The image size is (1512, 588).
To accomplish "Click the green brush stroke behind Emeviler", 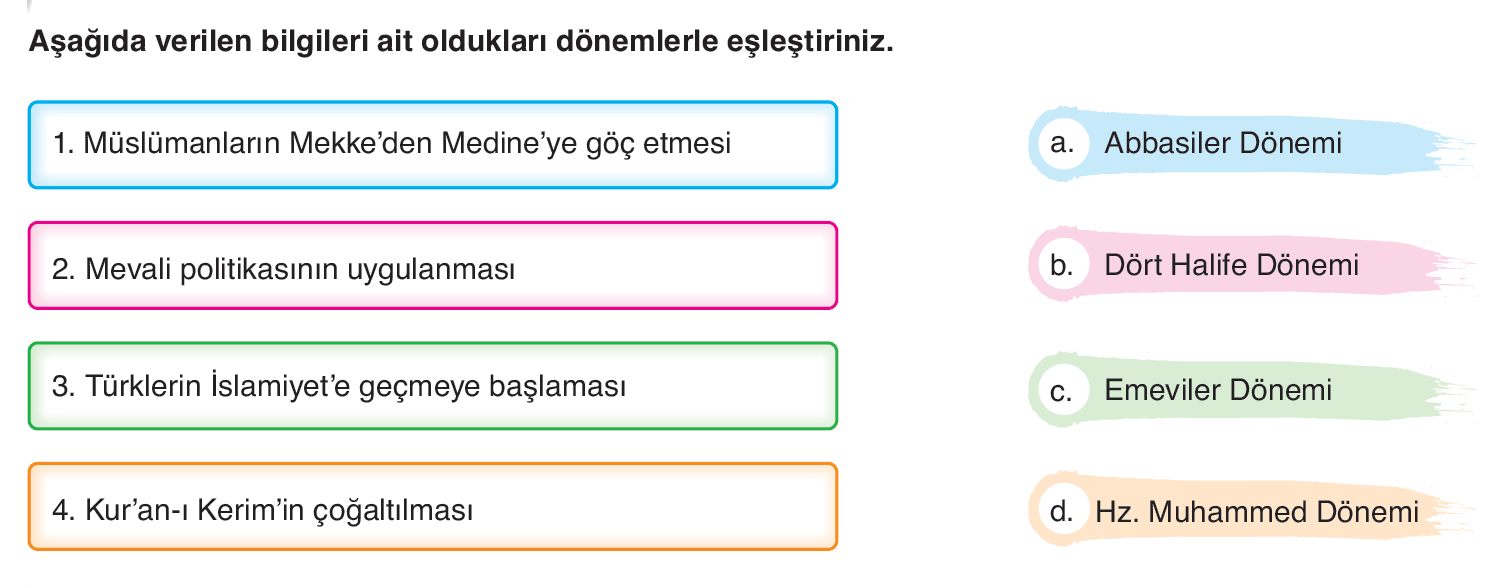I will 1254,390.
